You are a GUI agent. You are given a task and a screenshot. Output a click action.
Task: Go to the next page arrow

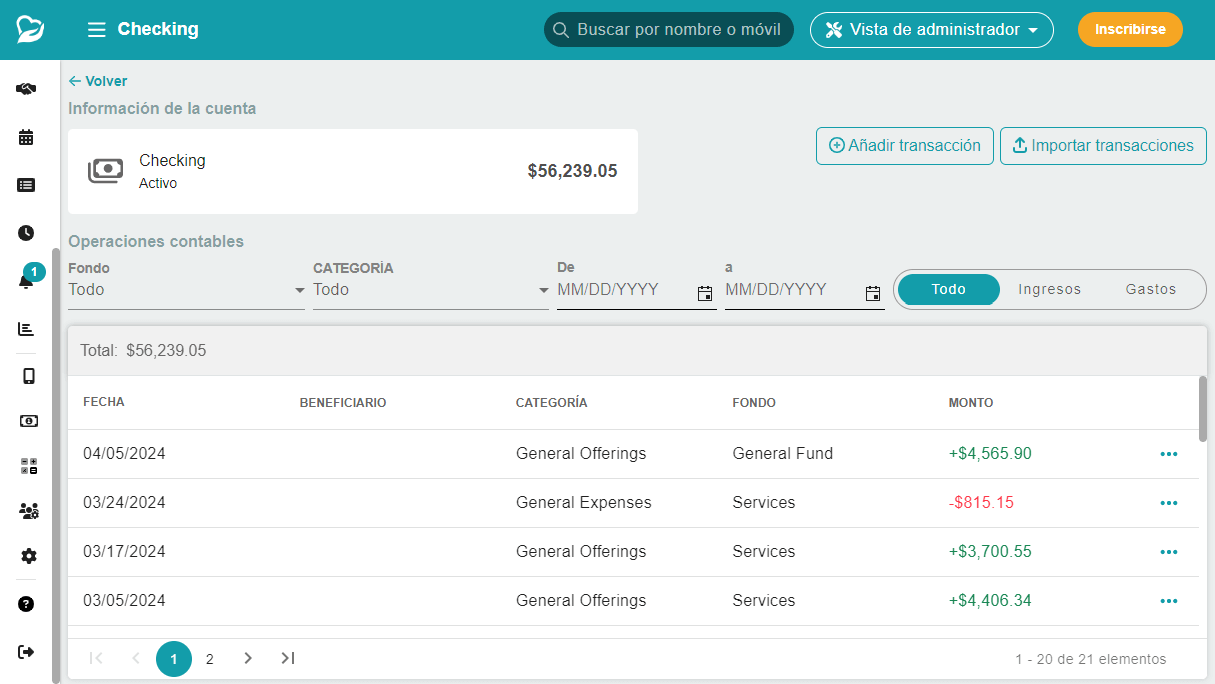pos(248,658)
